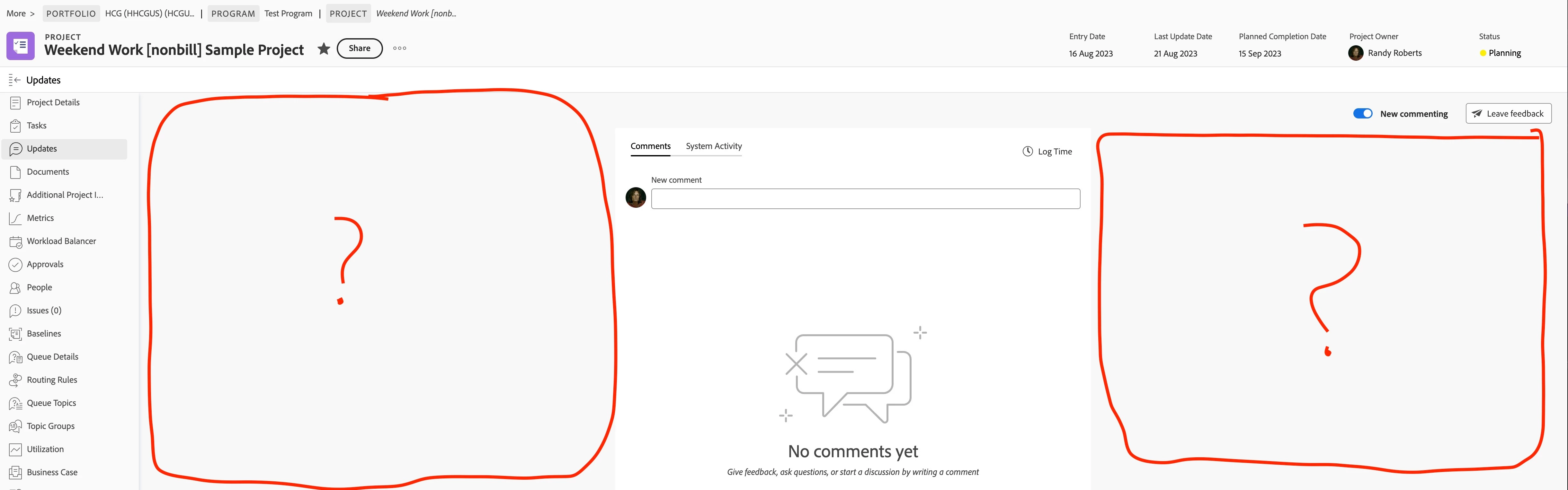Open the Metrics chart icon
Image resolution: width=1568 pixels, height=490 pixels.
click(x=16, y=218)
